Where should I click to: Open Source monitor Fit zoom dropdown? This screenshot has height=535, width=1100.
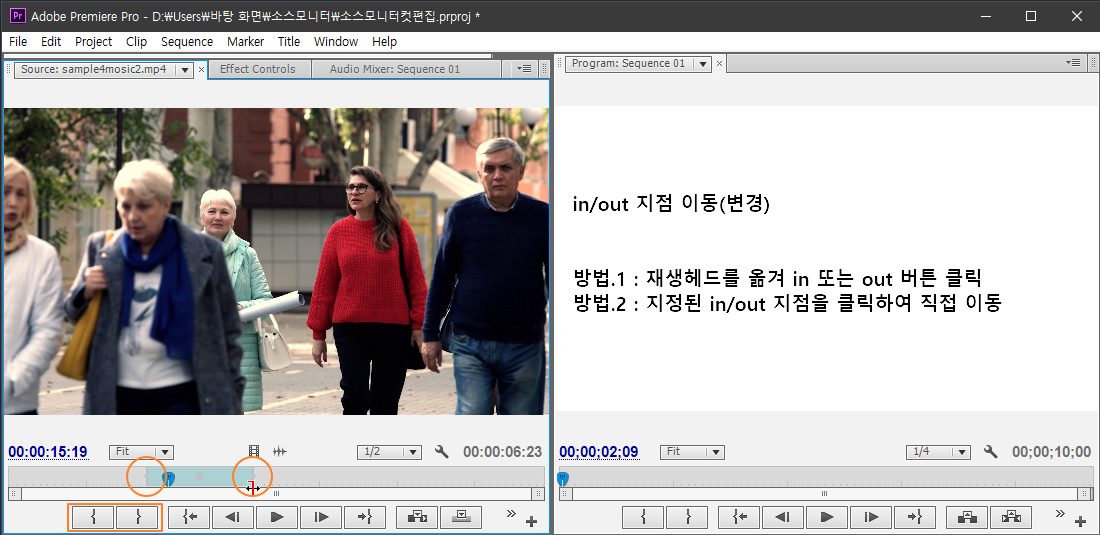point(141,452)
